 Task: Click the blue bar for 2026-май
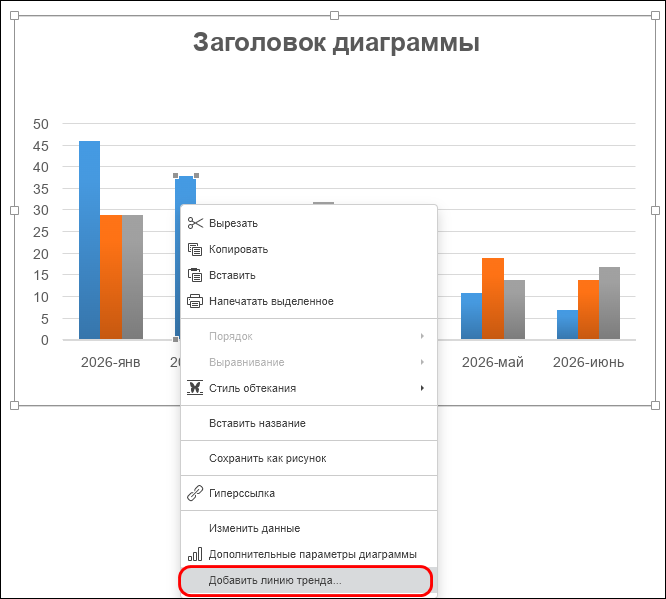point(471,316)
